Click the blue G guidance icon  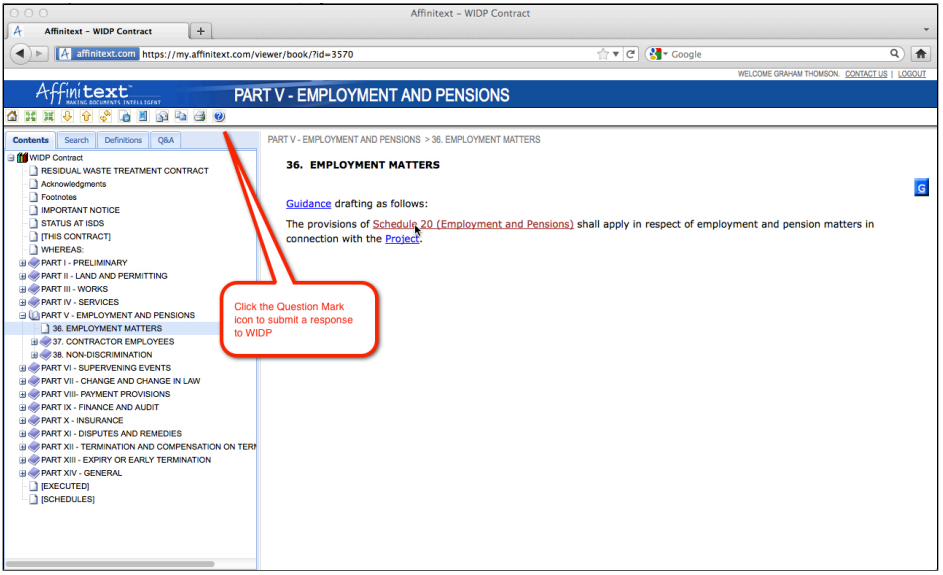[x=922, y=188]
